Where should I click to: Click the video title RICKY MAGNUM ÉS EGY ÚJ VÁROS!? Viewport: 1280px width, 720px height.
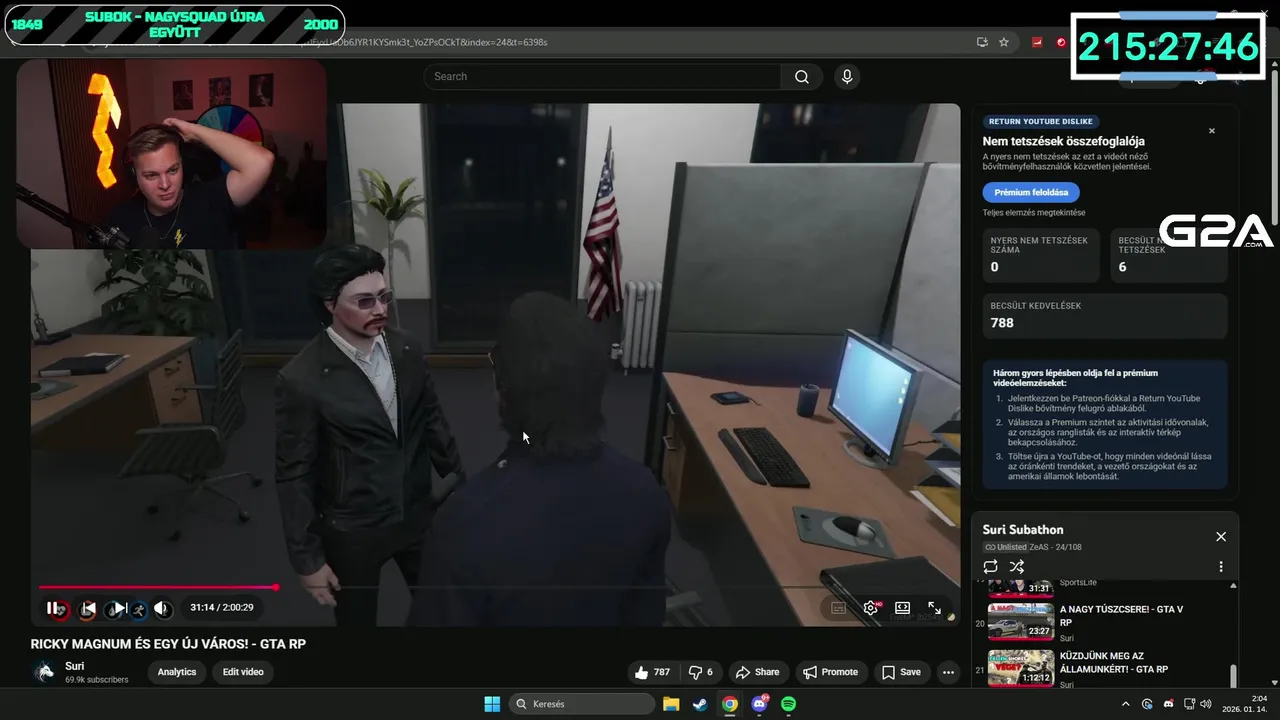pyautogui.click(x=168, y=644)
